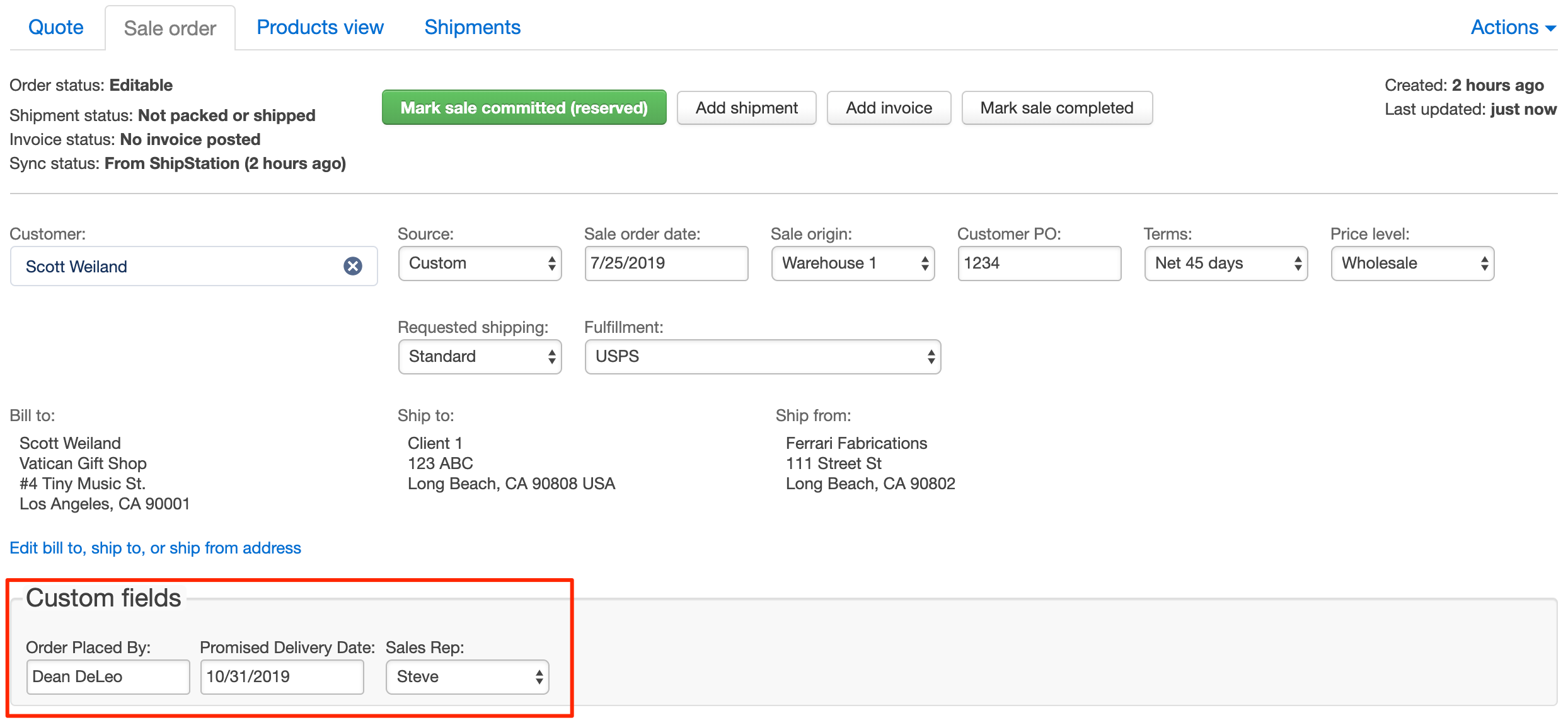Click the Add invoice button
The width and height of the screenshot is (1568, 725).
pyautogui.click(x=889, y=108)
